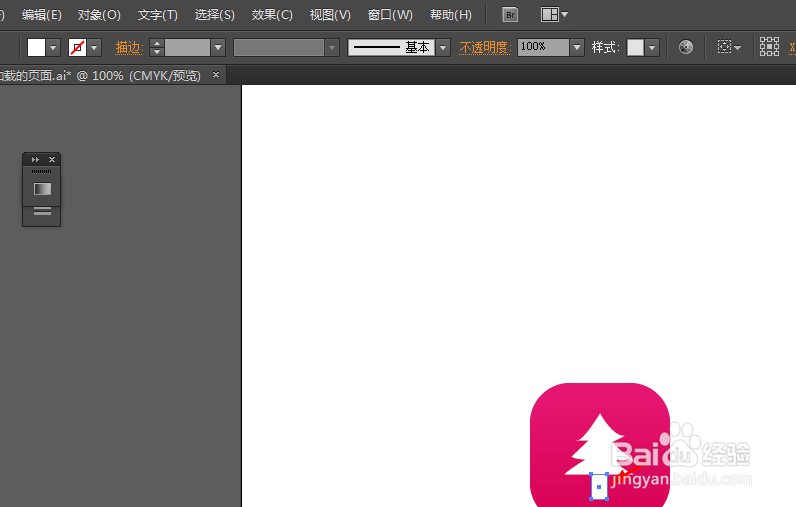Open the 文字(T) menu
This screenshot has height=507, width=796.
click(x=158, y=15)
